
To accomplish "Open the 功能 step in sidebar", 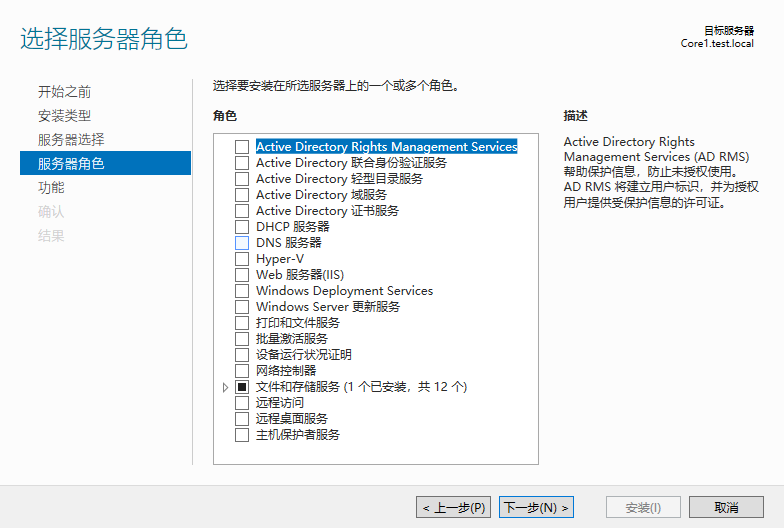I will coord(51,188).
